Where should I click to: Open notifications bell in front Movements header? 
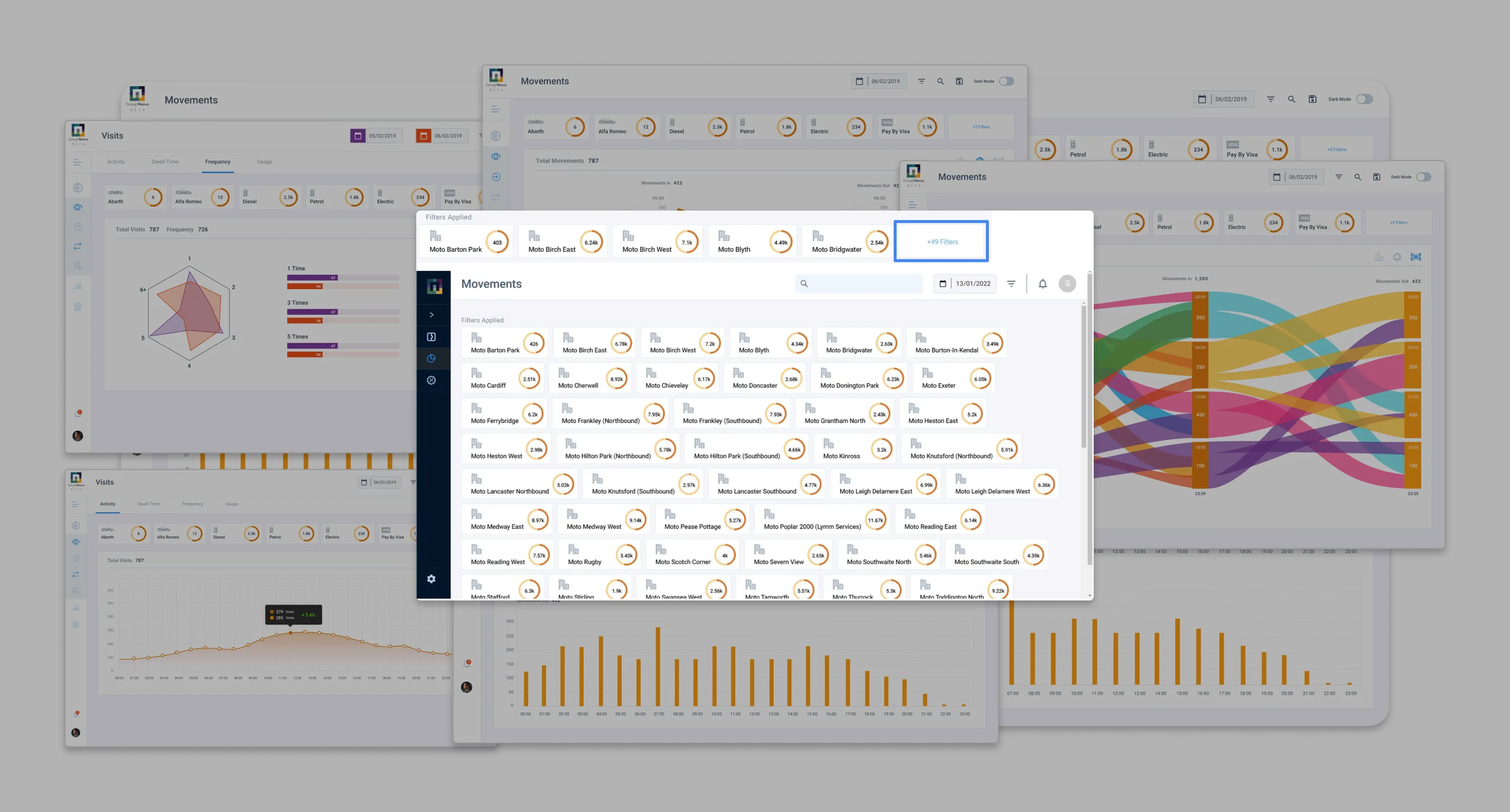pos(1042,284)
